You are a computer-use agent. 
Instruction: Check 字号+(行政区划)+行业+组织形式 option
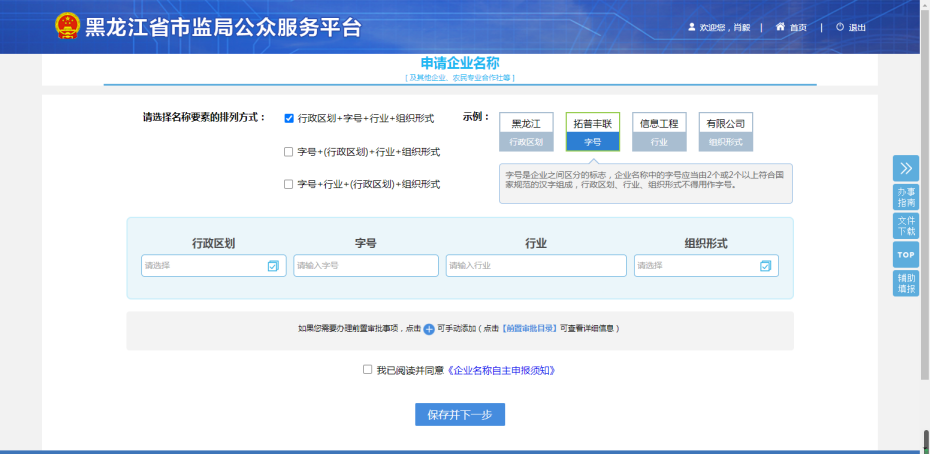coord(288,152)
